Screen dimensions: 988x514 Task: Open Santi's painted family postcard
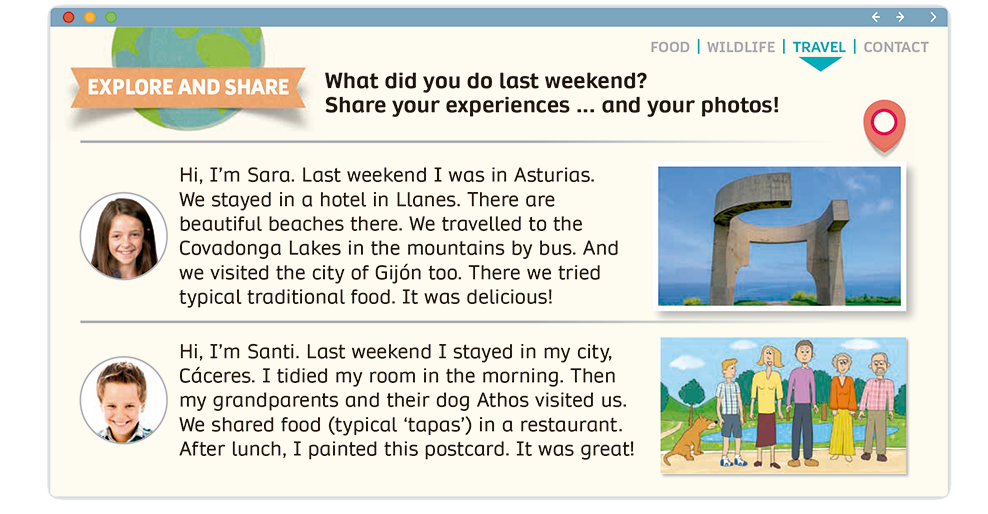784,405
